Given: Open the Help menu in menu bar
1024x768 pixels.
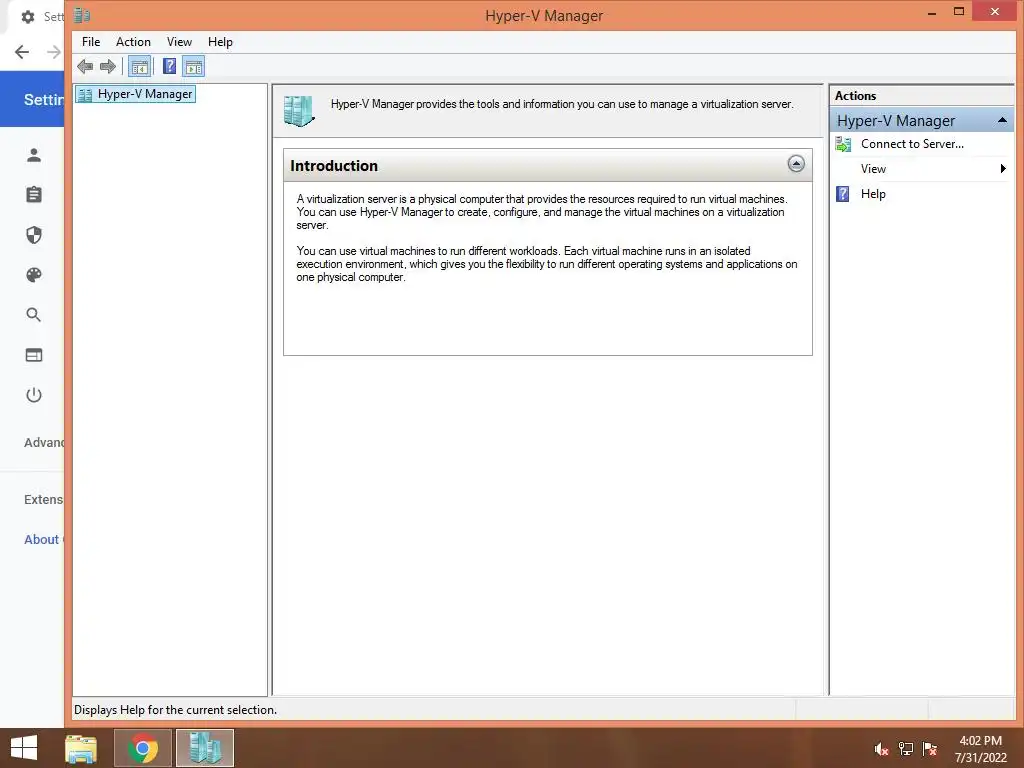Looking at the screenshot, I should (220, 42).
